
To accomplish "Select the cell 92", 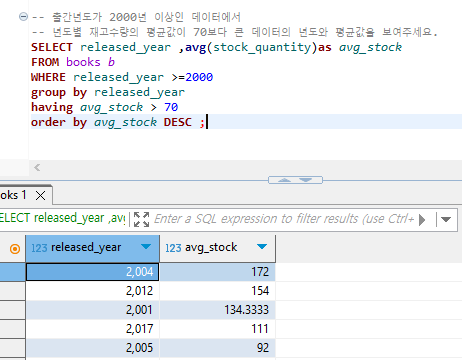I will pos(218,348).
